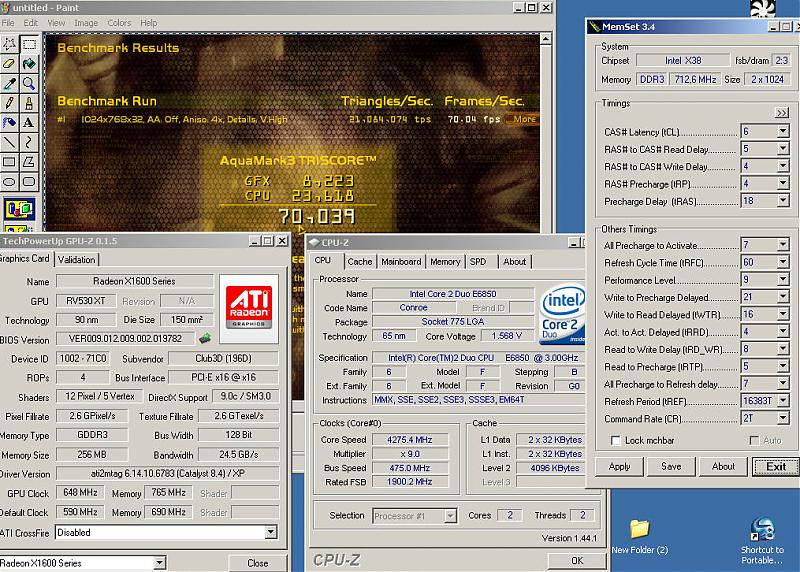This screenshot has width=800, height=572.
Task: Click OK in the CPU-Z window
Action: [577, 561]
